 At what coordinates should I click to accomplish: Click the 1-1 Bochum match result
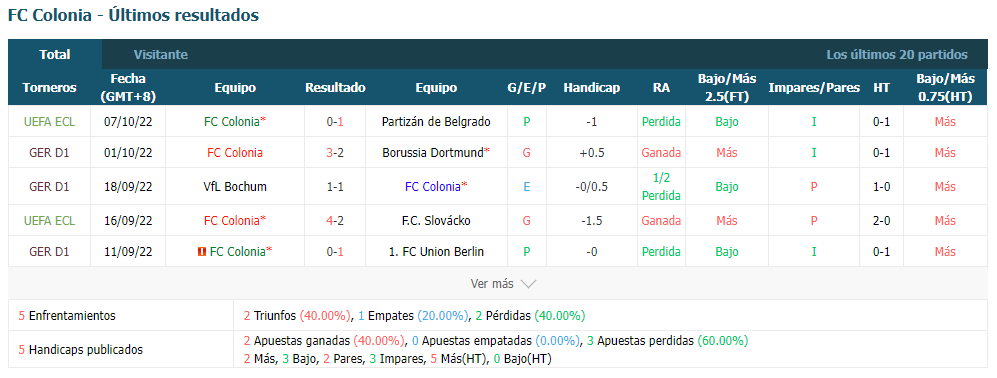coord(335,187)
